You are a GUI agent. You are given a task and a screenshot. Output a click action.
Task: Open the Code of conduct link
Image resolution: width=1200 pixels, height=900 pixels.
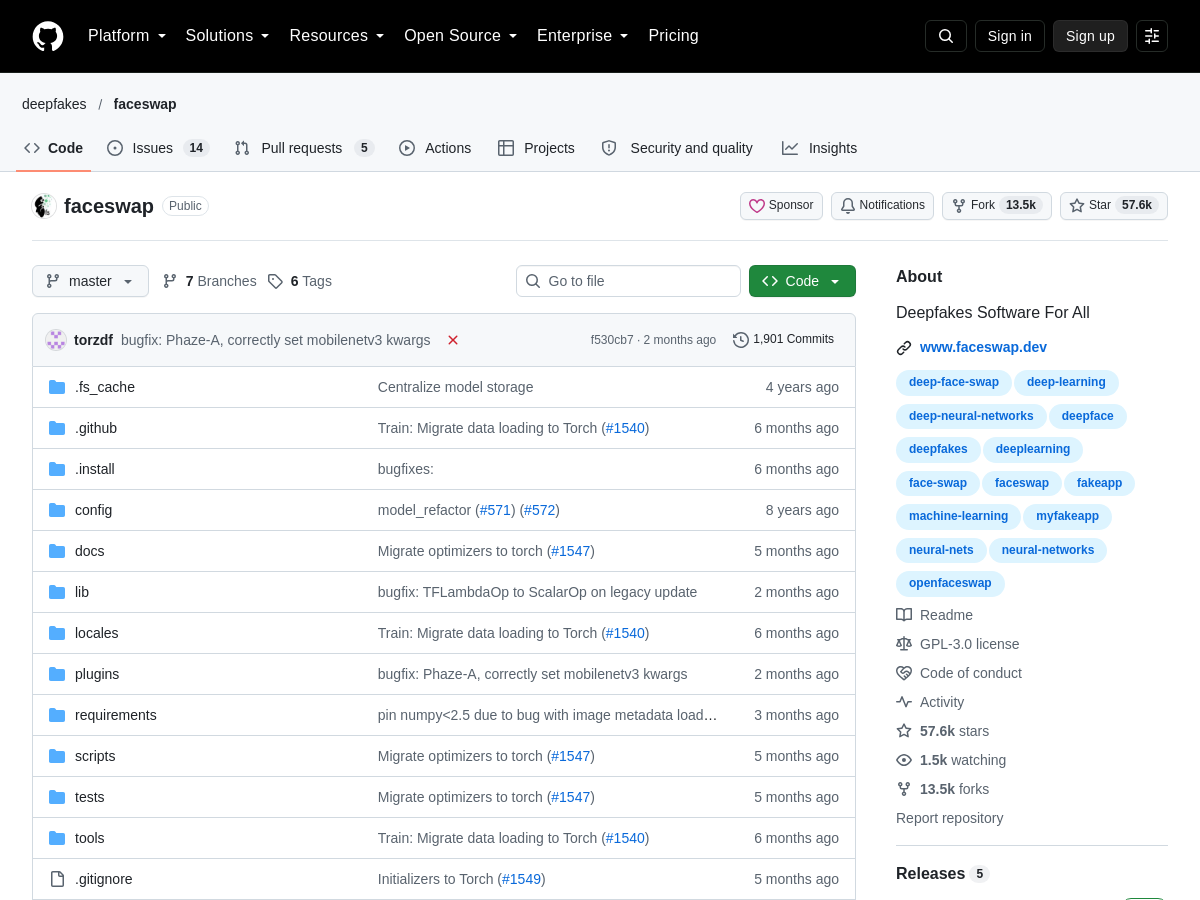(959, 673)
